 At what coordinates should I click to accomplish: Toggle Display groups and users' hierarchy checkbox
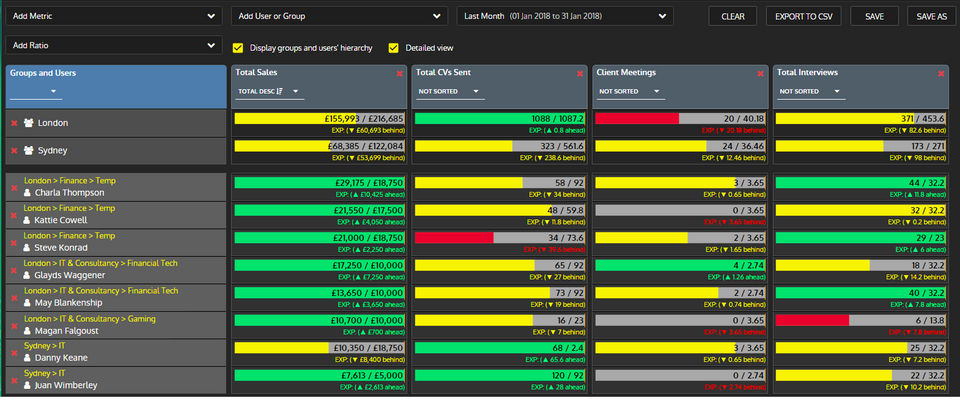[238, 48]
